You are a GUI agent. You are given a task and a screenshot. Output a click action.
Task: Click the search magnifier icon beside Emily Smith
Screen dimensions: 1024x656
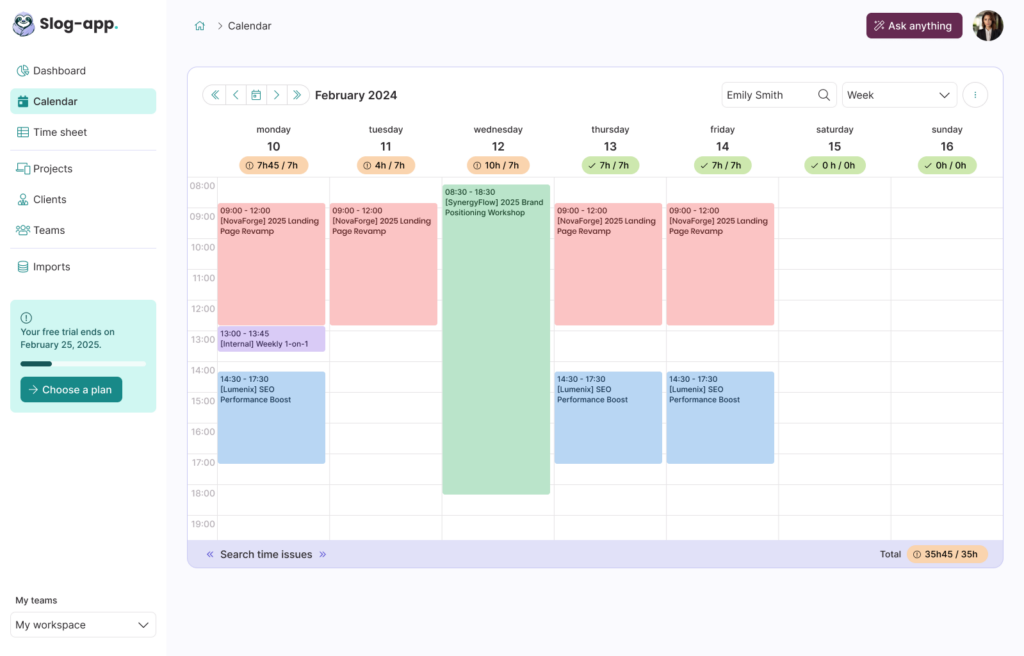point(824,95)
